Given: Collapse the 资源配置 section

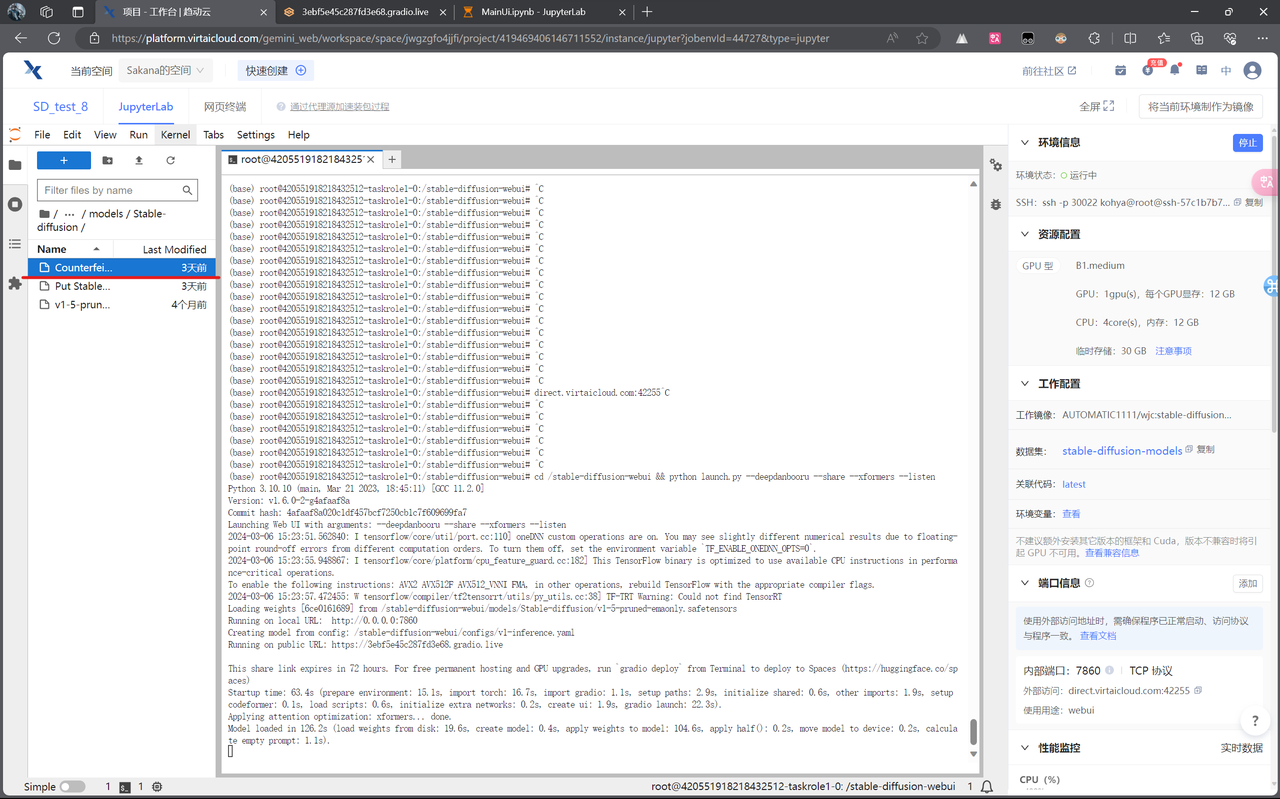Looking at the screenshot, I should [1025, 234].
